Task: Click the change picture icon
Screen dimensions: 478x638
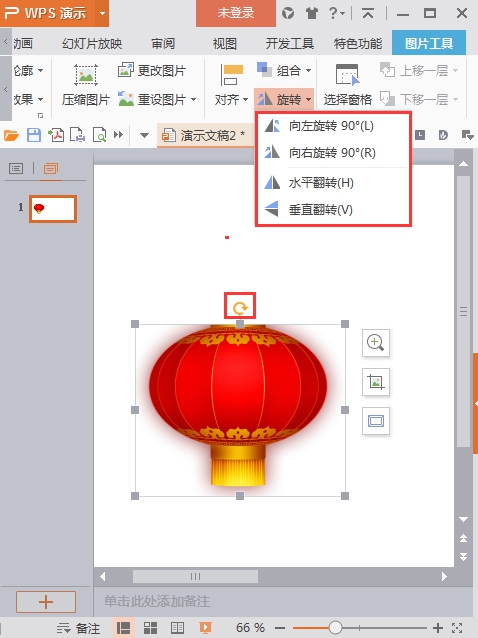Action: pyautogui.click(x=126, y=70)
